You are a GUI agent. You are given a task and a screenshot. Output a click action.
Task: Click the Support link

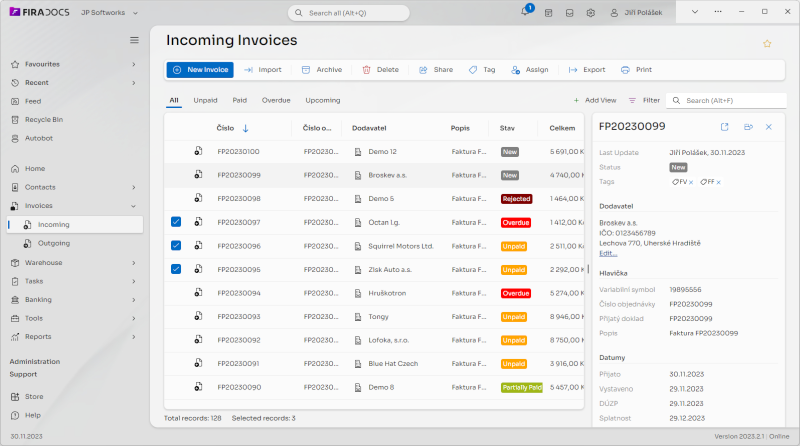click(x=23, y=374)
